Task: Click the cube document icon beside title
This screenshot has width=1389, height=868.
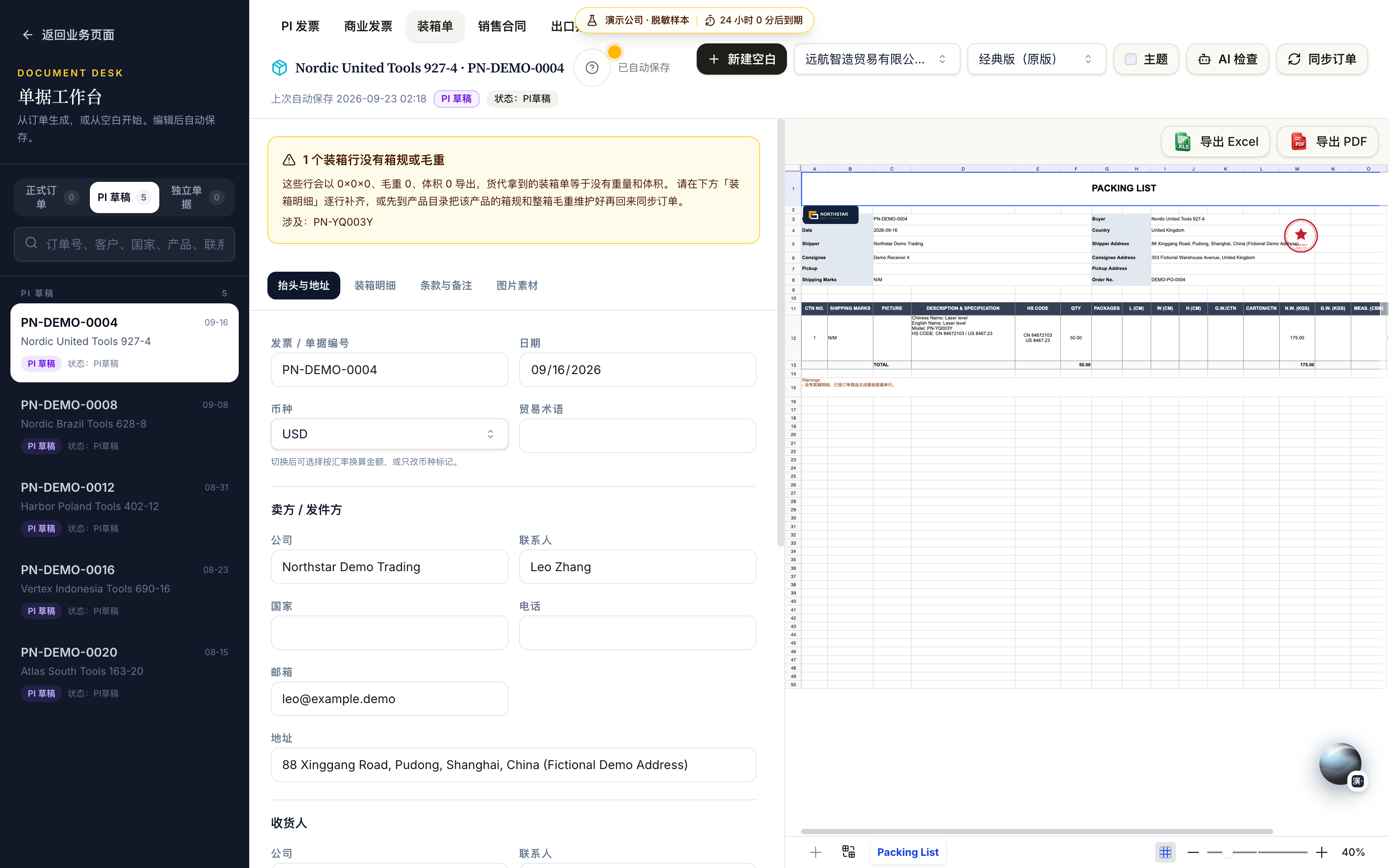Action: pos(280,68)
